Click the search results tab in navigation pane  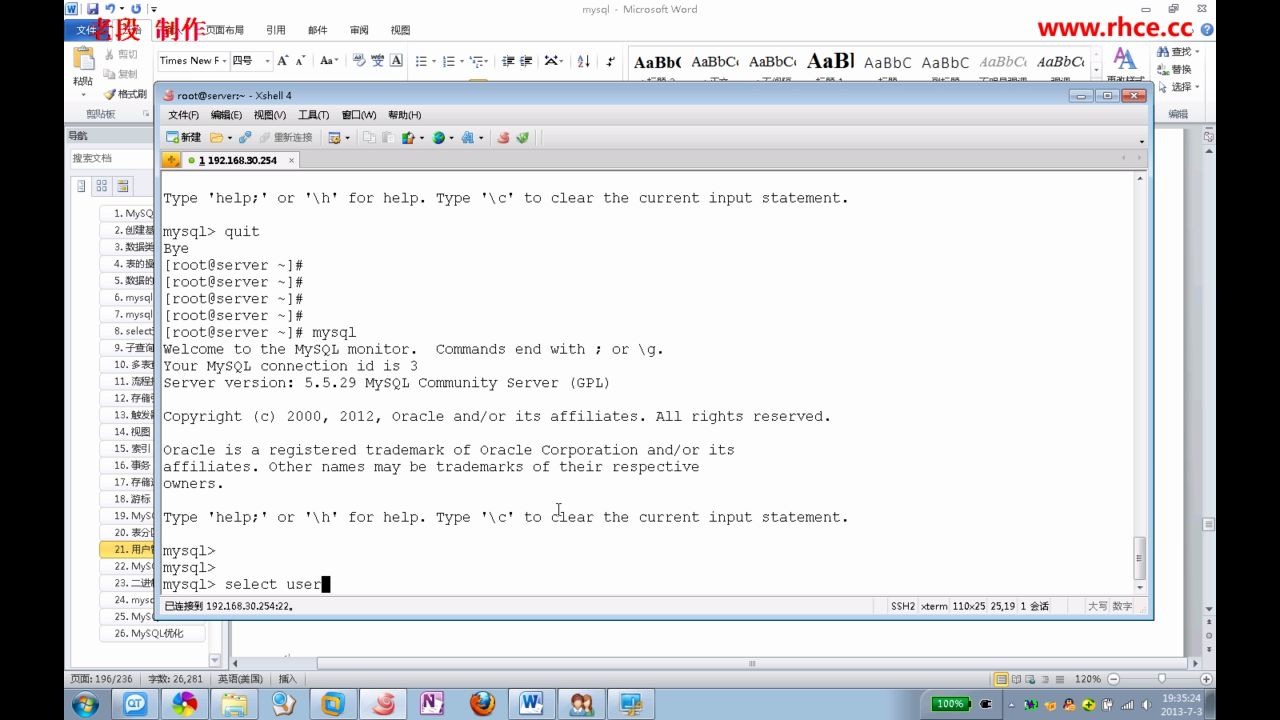[122, 186]
